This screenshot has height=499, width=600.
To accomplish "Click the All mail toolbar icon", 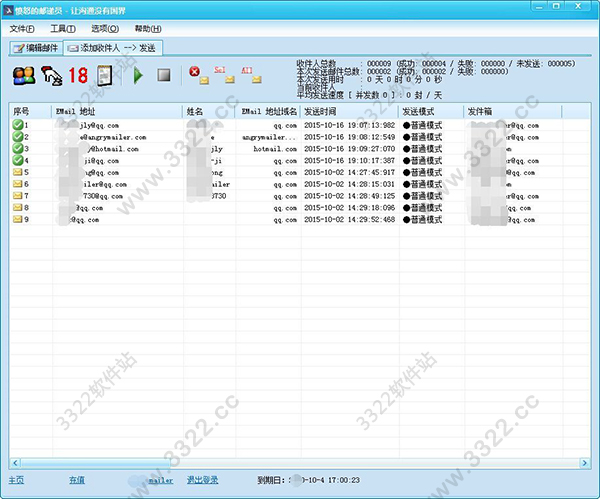I will pyautogui.click(x=251, y=75).
